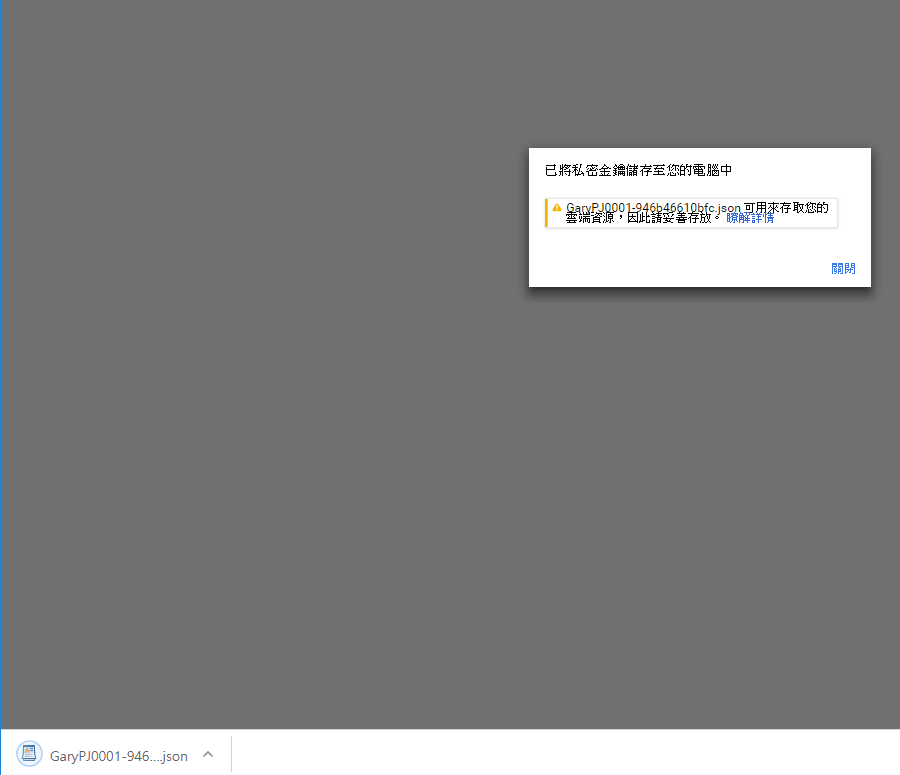The height and width of the screenshot is (775, 900).
Task: Click the GaryPJ0001-946b46610bfc.json warning message
Action: point(692,213)
